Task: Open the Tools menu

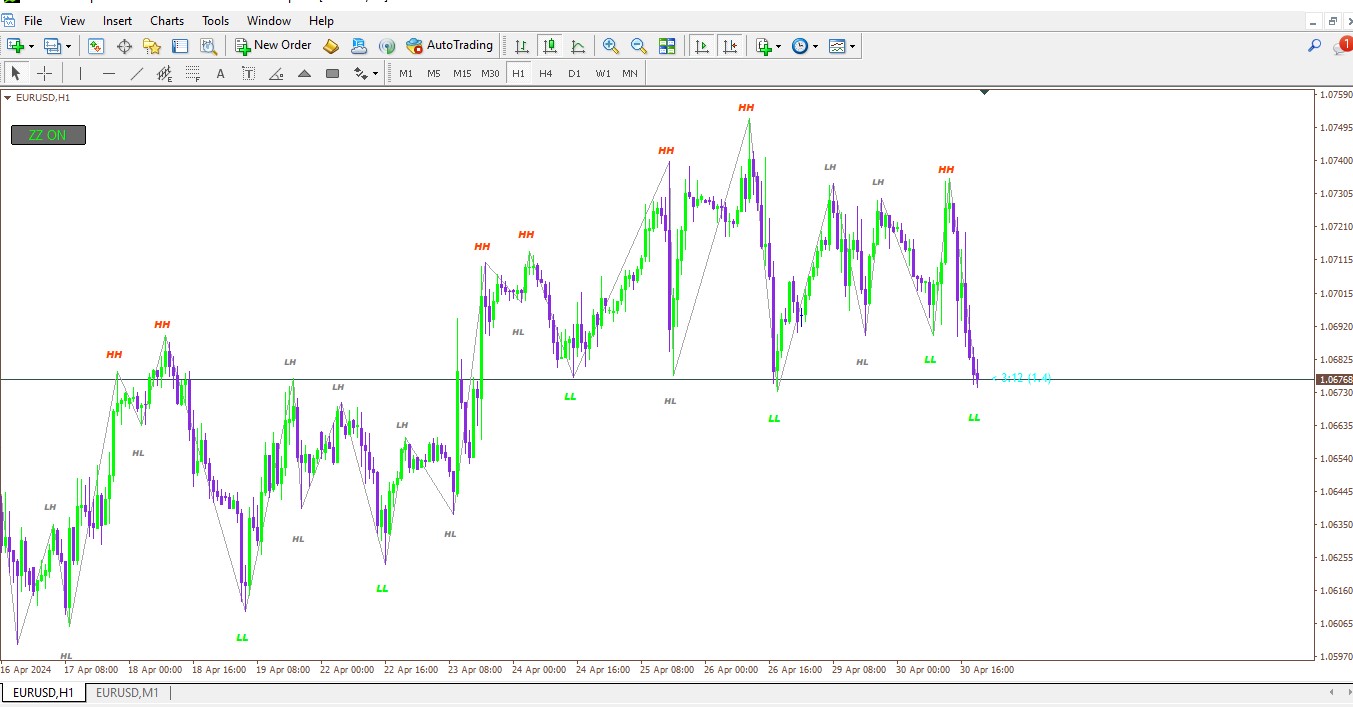Action: (x=215, y=20)
